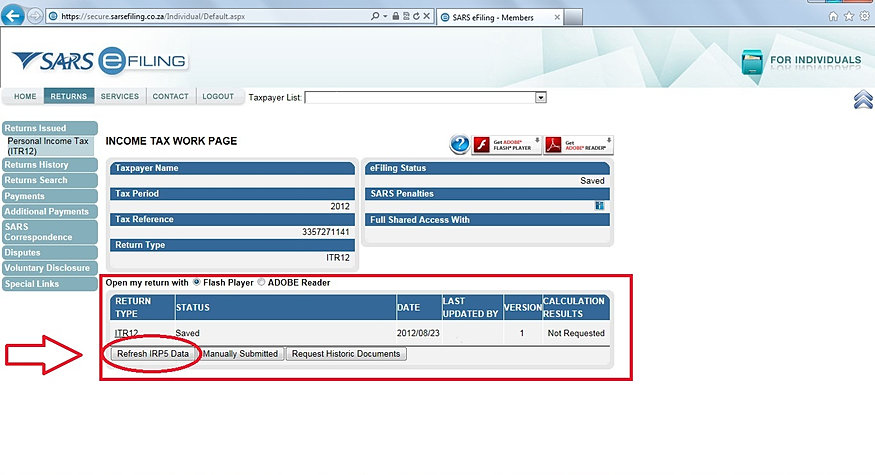
Task: Click the SARS Penalties info icon
Action: (599, 206)
